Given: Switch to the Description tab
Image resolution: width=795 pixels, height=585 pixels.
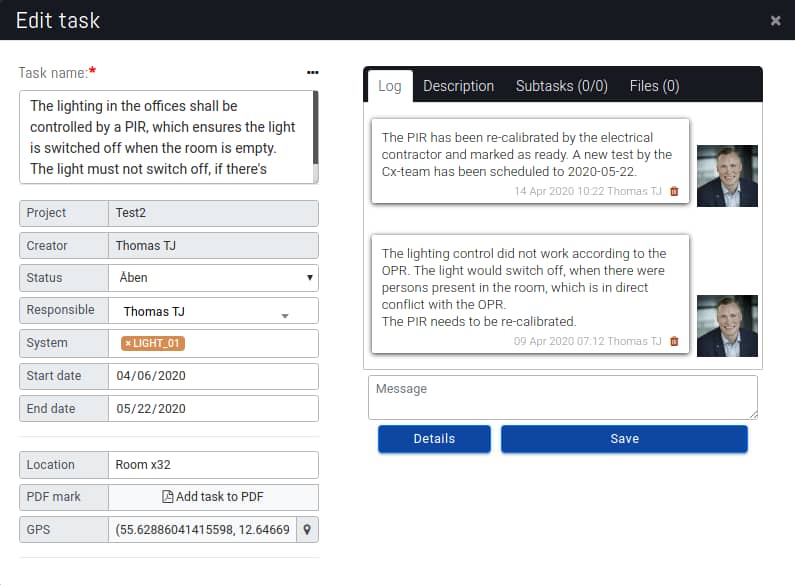Looking at the screenshot, I should click(x=458, y=86).
